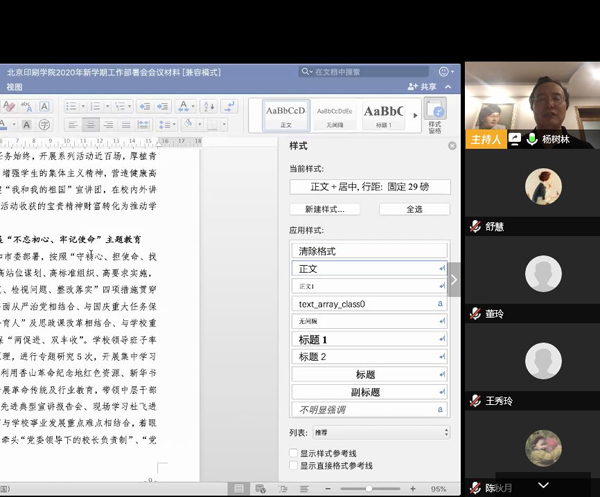This screenshot has height=497, width=600.
Task: Align text right
Action: coord(109,124)
